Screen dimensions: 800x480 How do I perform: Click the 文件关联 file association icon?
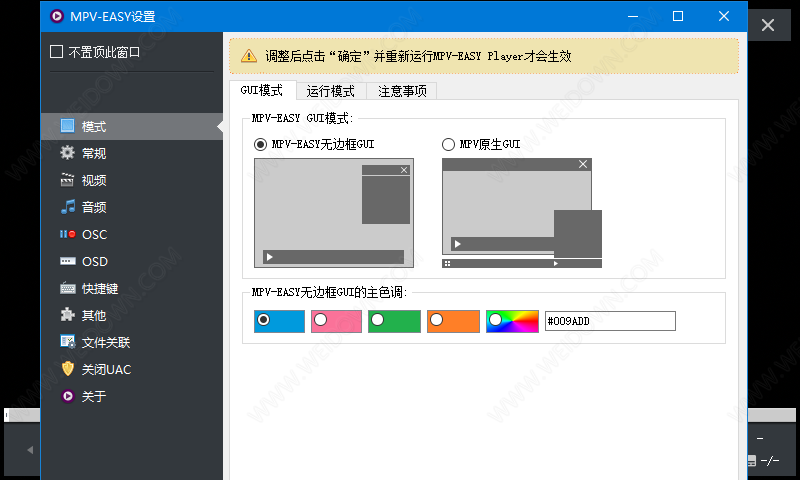[x=67, y=342]
